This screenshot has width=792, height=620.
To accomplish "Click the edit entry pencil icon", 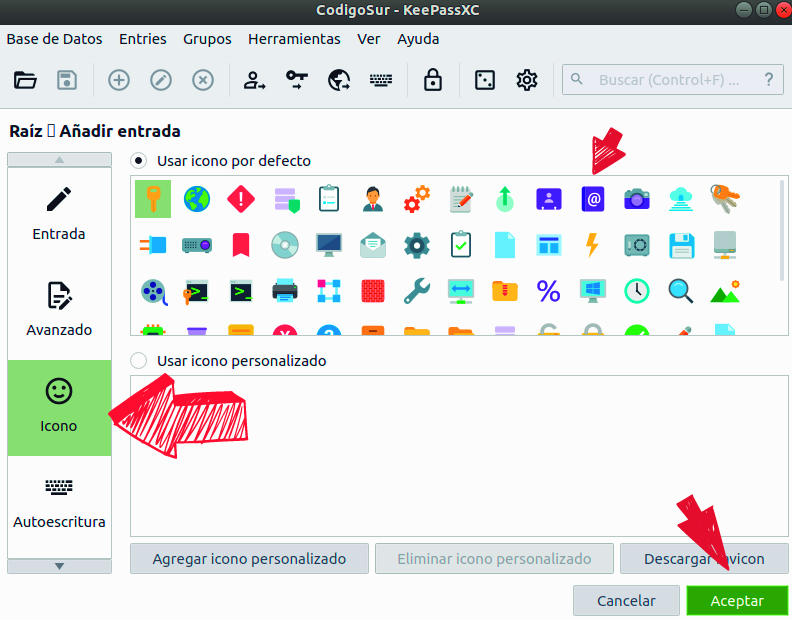I will (x=161, y=80).
